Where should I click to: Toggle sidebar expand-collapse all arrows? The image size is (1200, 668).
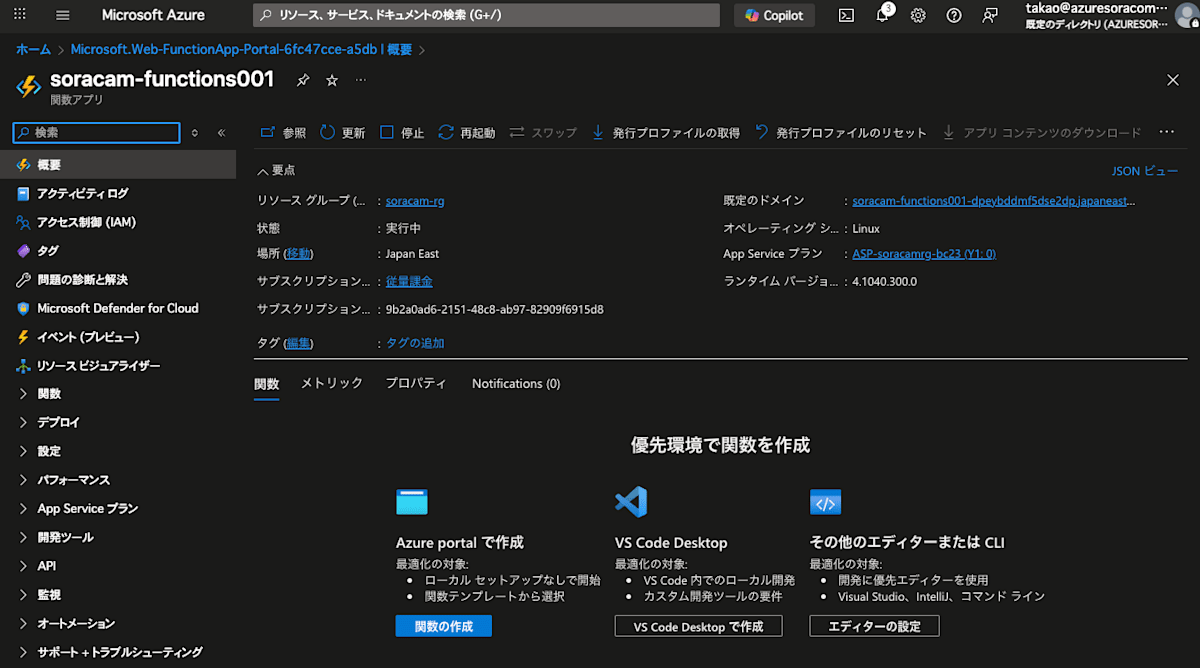click(195, 132)
